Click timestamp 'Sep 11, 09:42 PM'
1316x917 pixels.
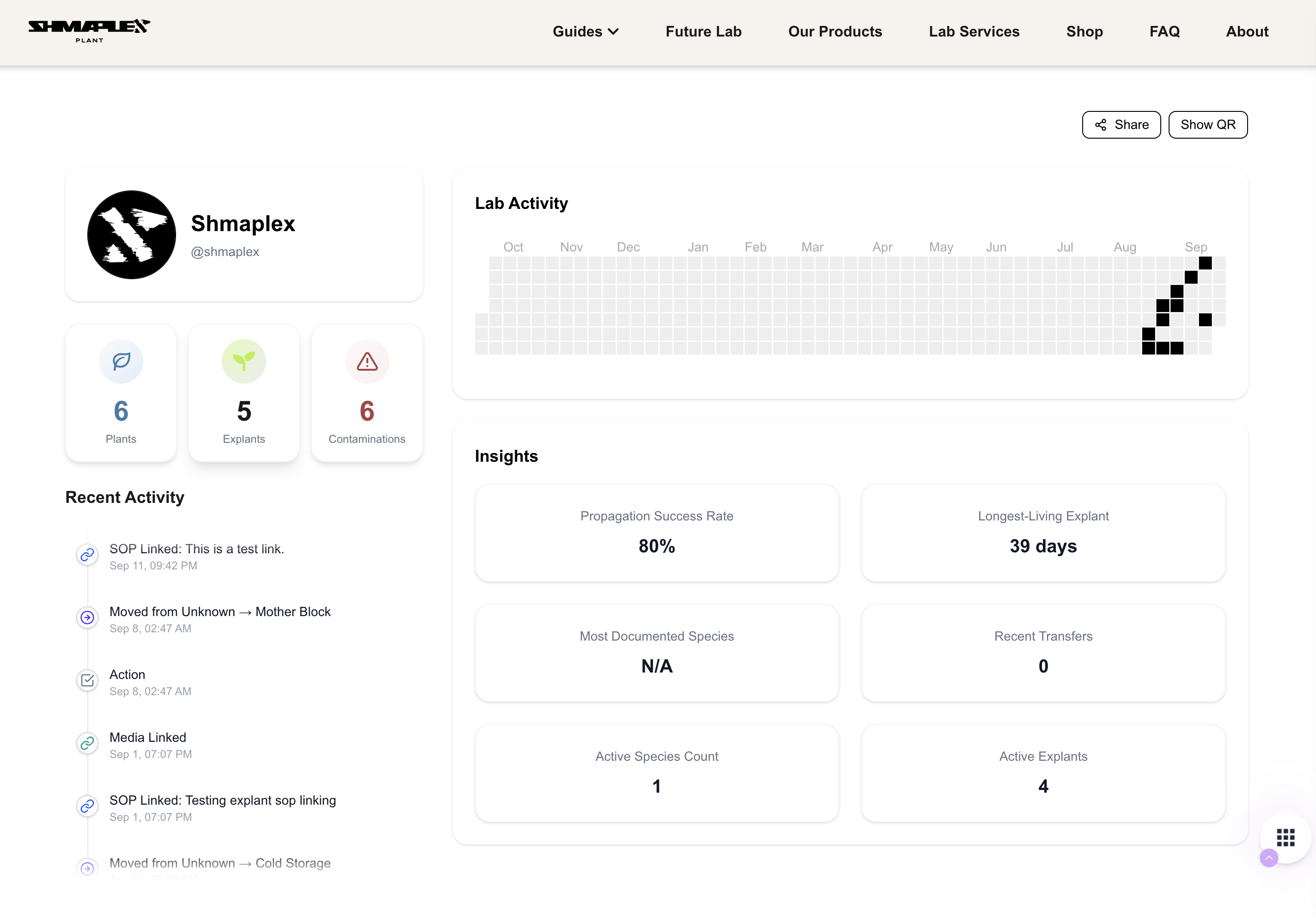pyautogui.click(x=153, y=566)
